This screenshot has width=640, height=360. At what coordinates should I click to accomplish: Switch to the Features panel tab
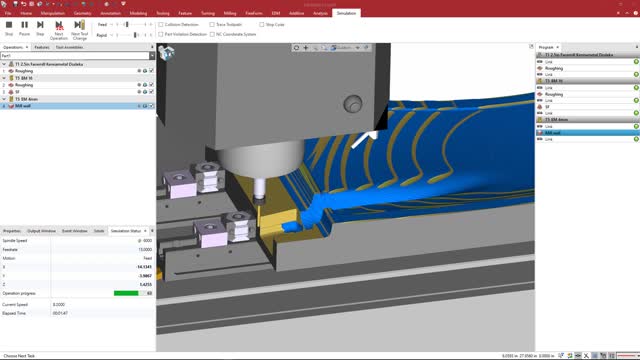[x=42, y=47]
